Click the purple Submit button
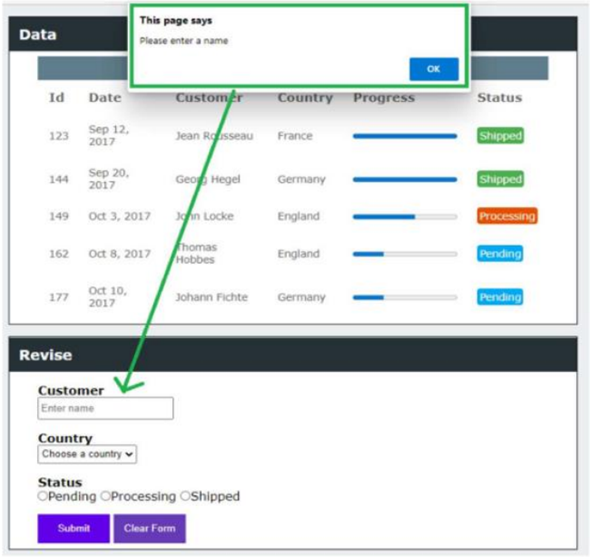This screenshot has width=590, height=557. click(x=74, y=528)
